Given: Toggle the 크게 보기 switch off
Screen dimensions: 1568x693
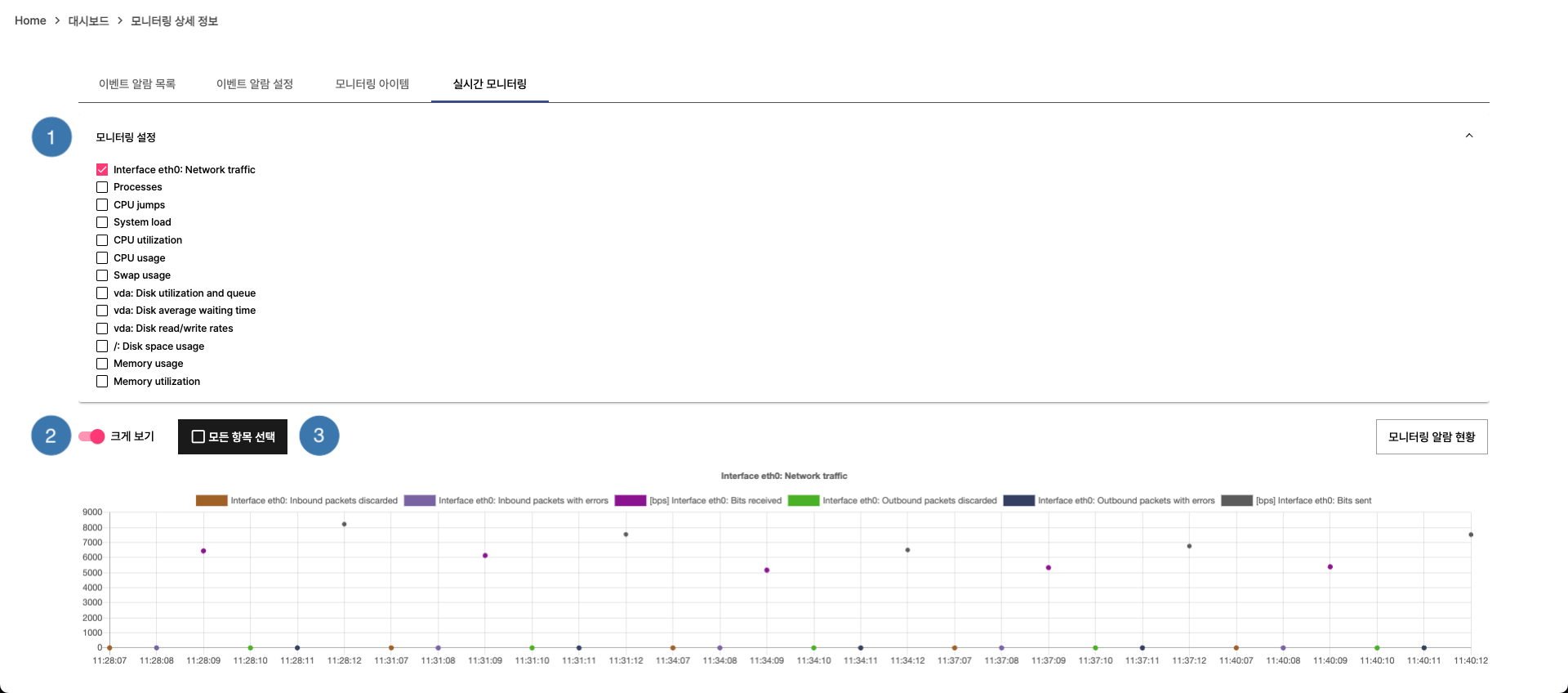Looking at the screenshot, I should point(91,436).
